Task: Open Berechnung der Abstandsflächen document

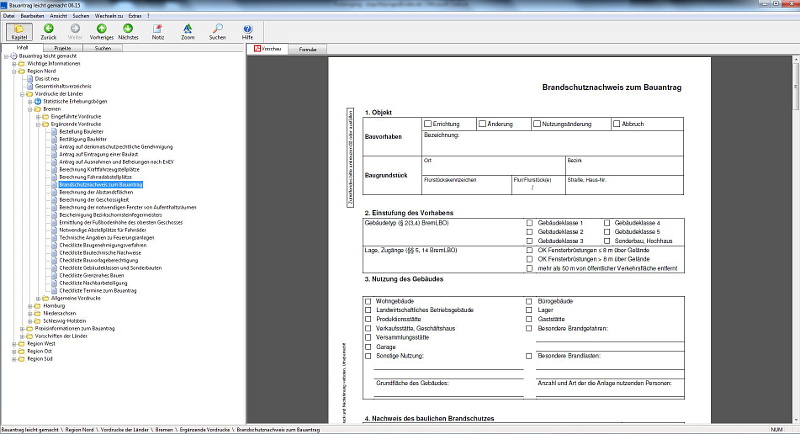Action: [96, 192]
